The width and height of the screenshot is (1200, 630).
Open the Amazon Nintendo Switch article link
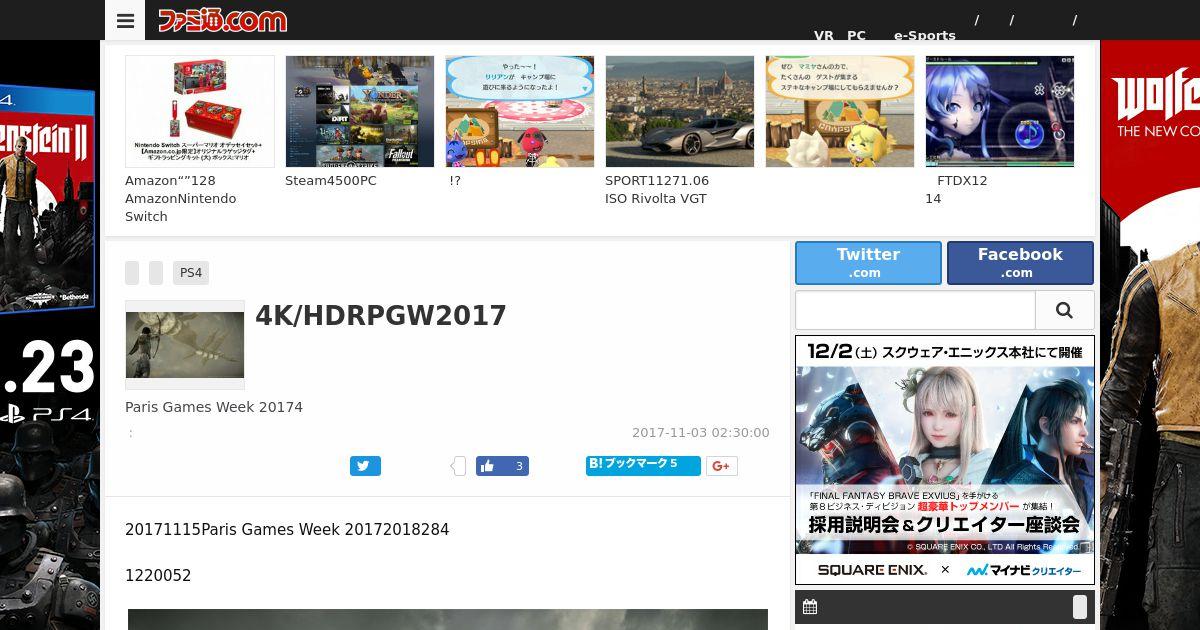pos(181,199)
